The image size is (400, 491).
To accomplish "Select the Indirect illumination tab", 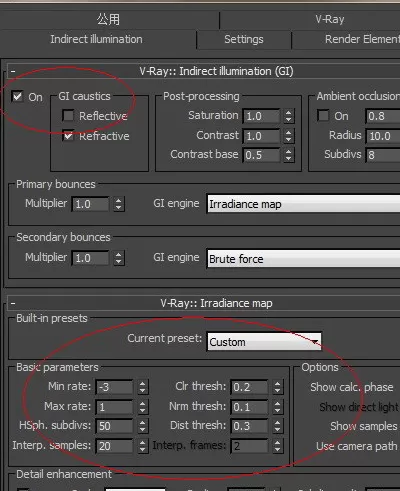I will pos(97,39).
